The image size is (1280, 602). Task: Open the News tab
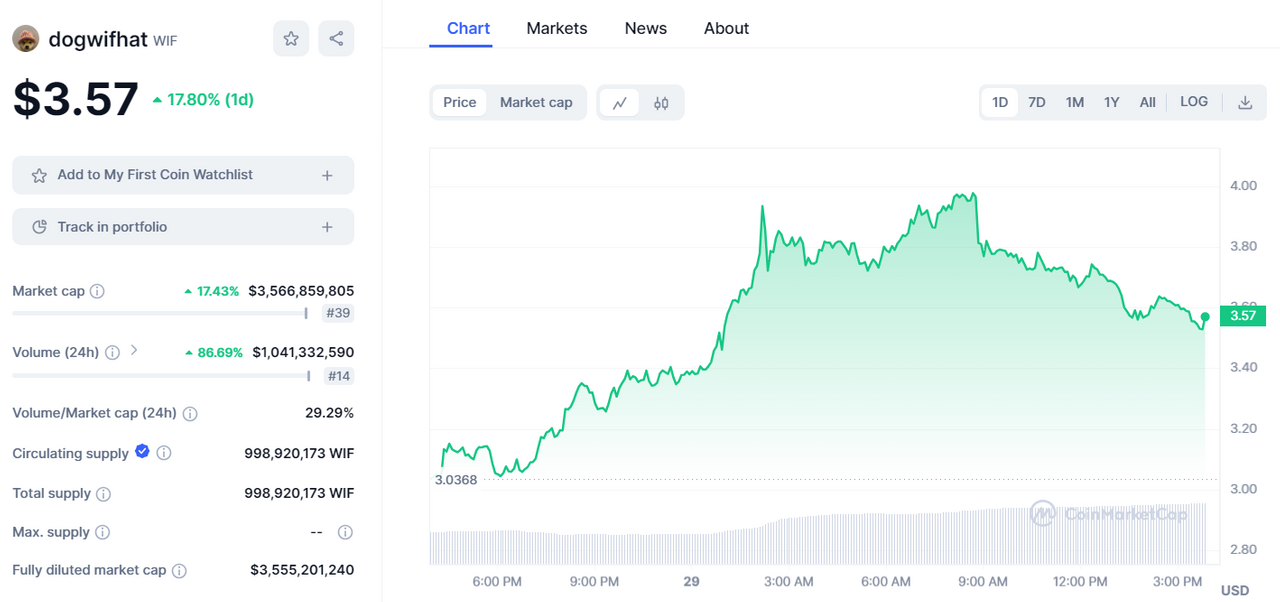click(646, 28)
